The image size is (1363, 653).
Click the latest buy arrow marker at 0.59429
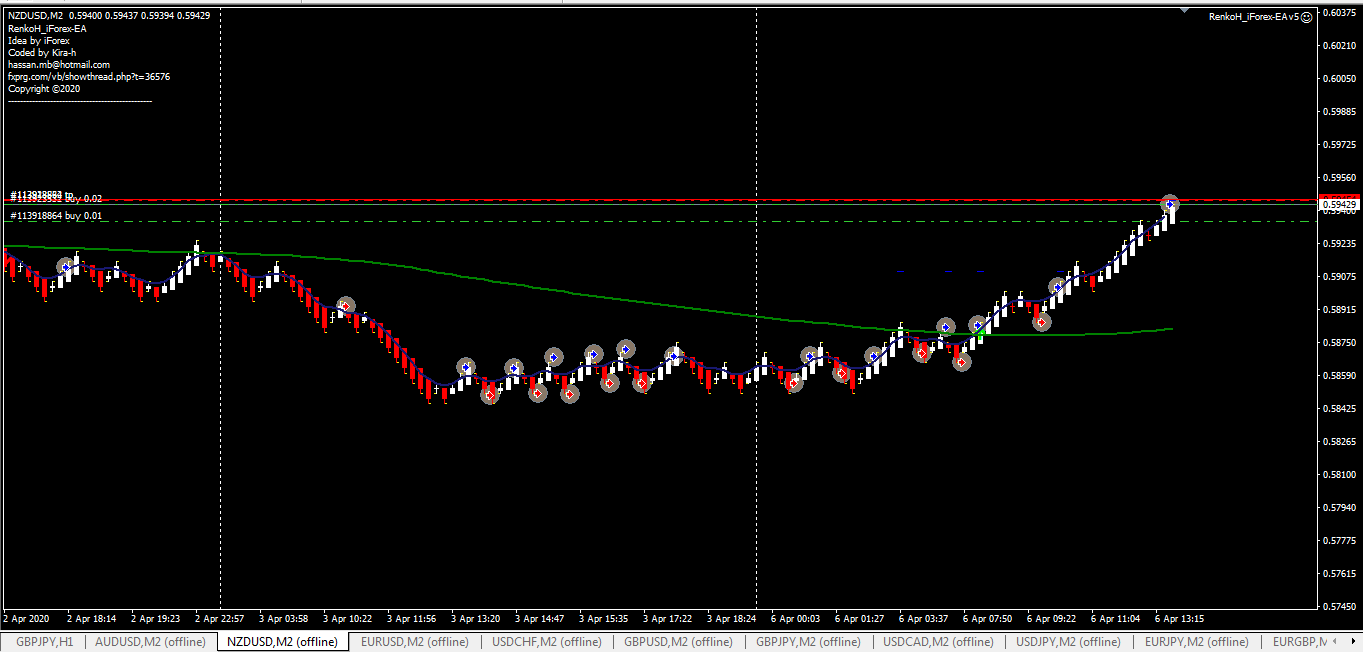(1170, 204)
